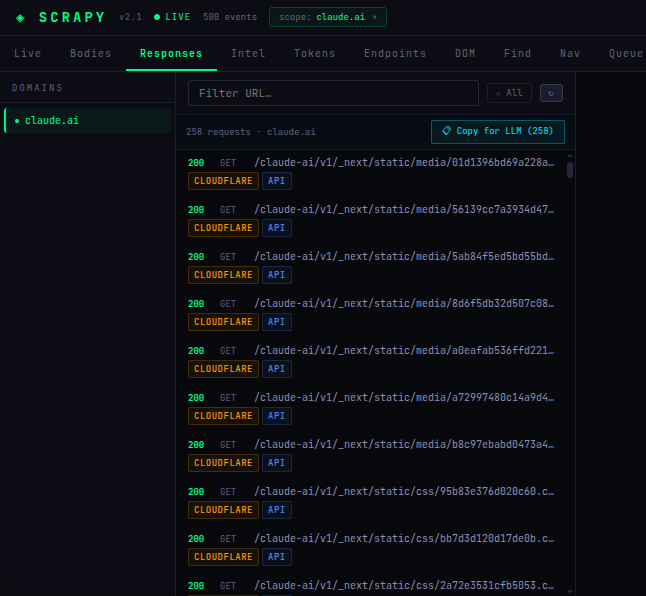Screen dimensions: 646x596
Task: Open the Intel tab
Action: tap(248, 53)
